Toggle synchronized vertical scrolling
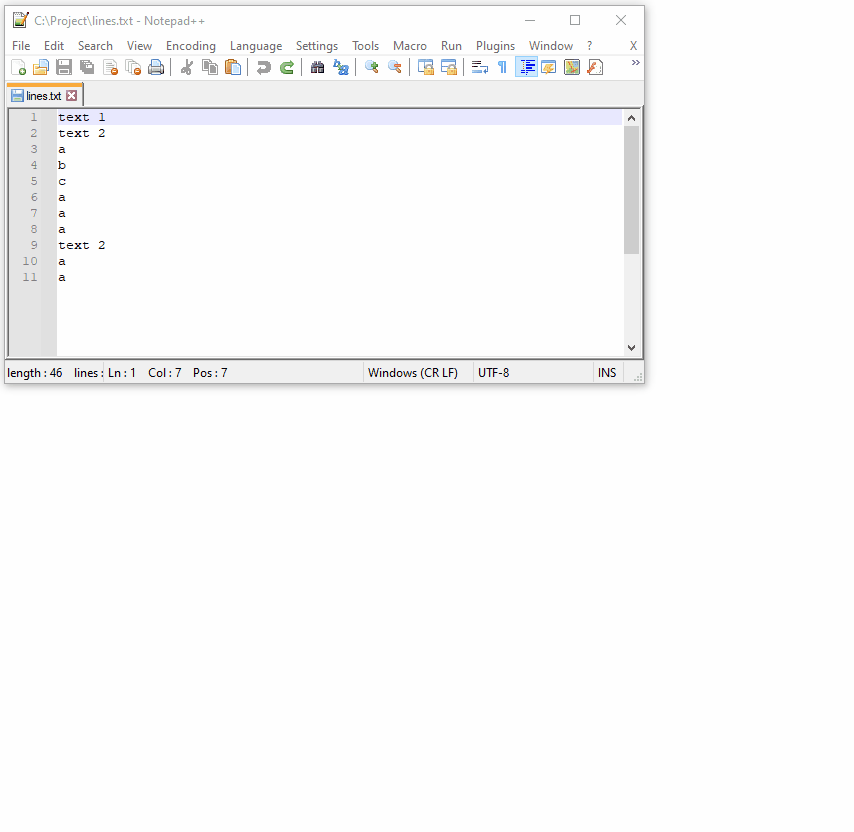 (x=426, y=67)
